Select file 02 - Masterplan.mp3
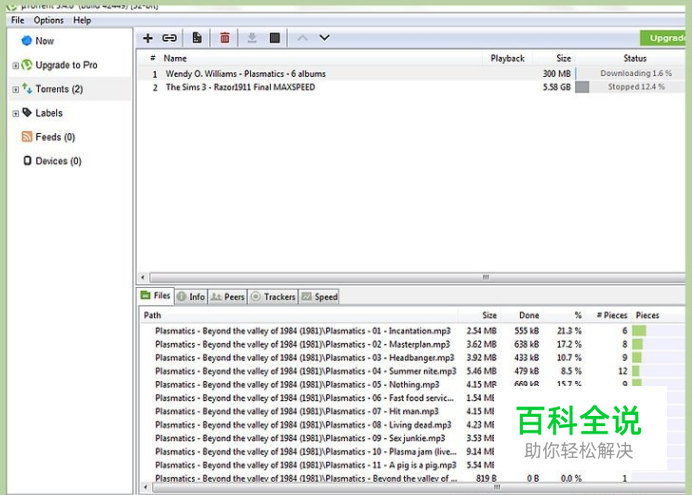This screenshot has height=495, width=692. [302, 344]
